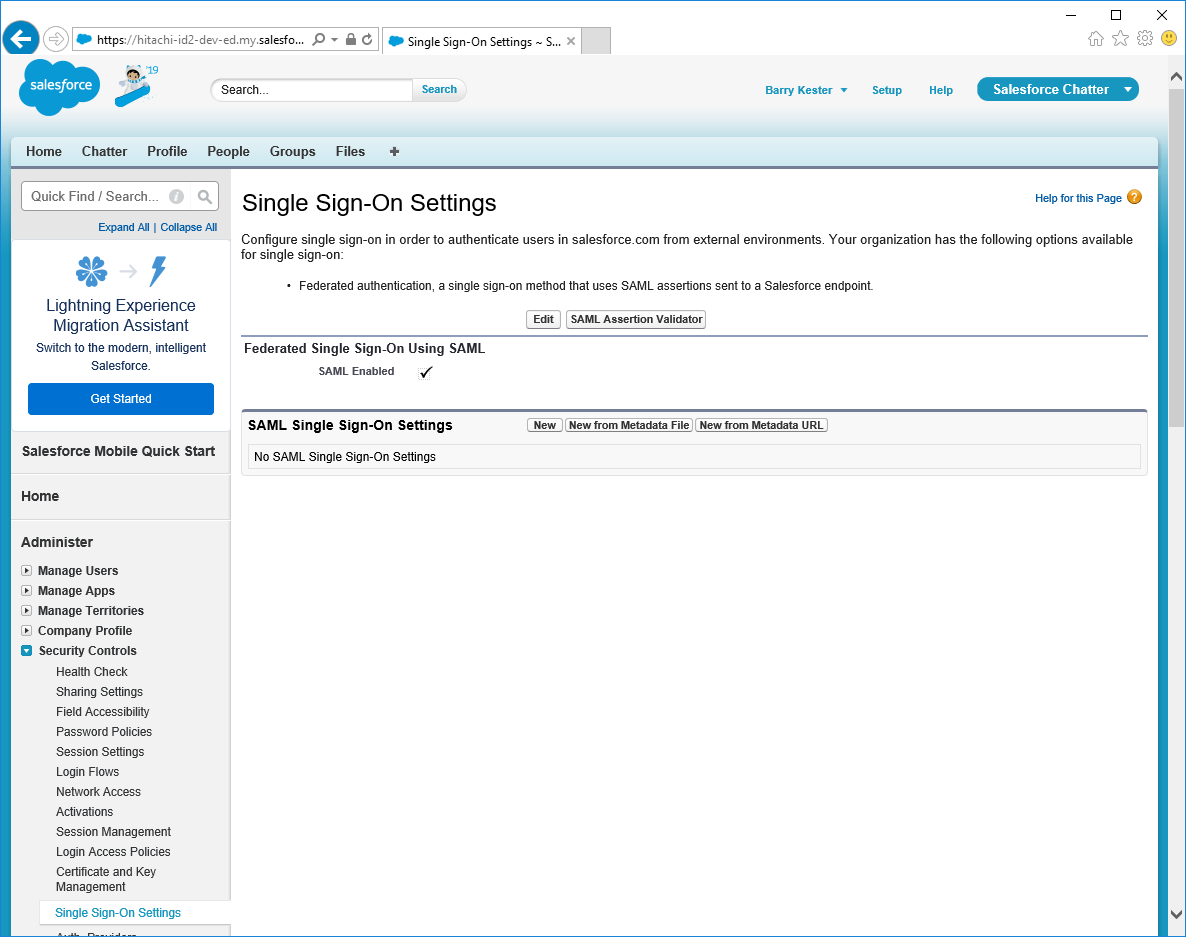Add a tab with the plus icon
Image resolution: width=1186 pixels, height=937 pixels.
(x=394, y=152)
